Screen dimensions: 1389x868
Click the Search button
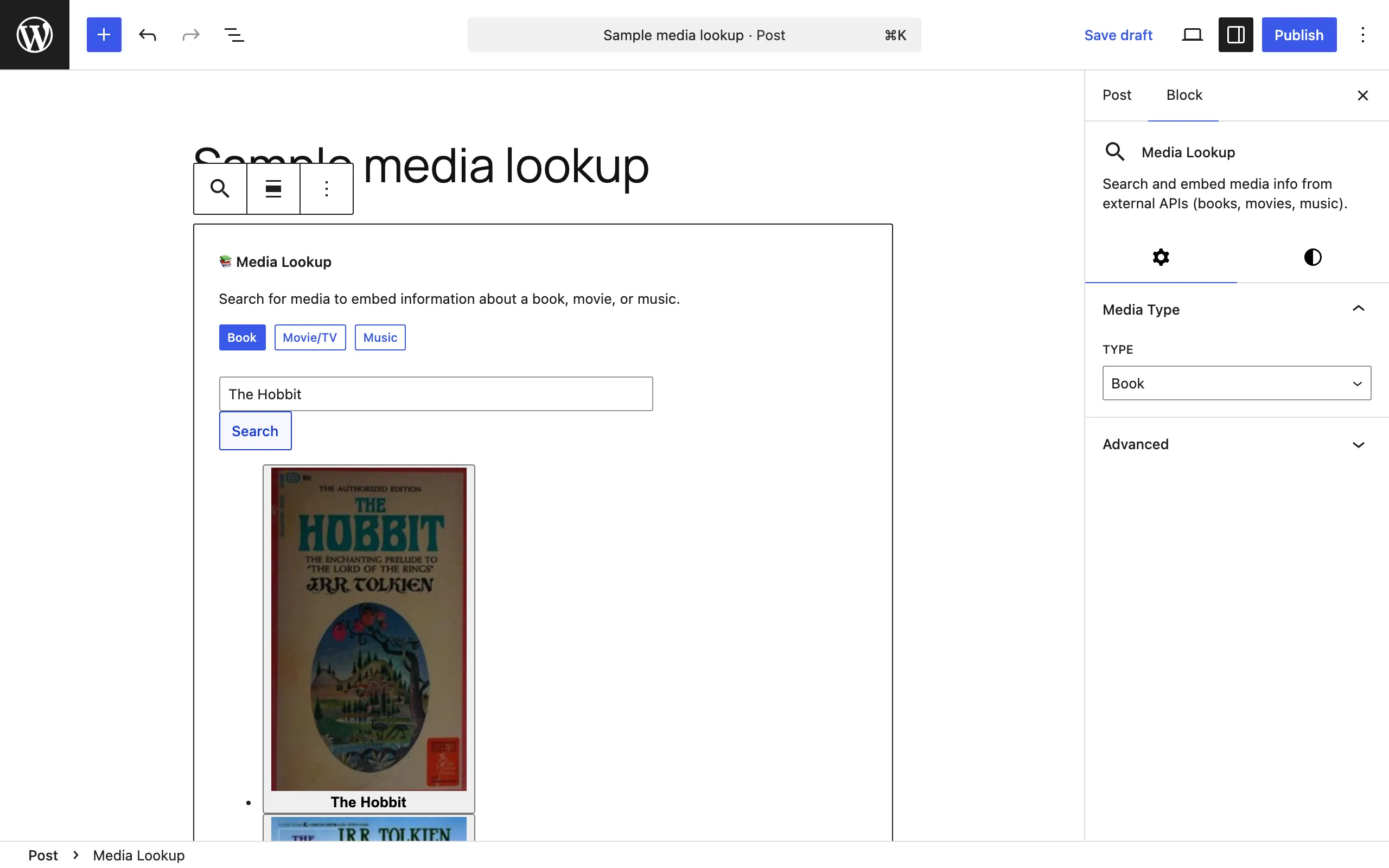click(x=255, y=431)
